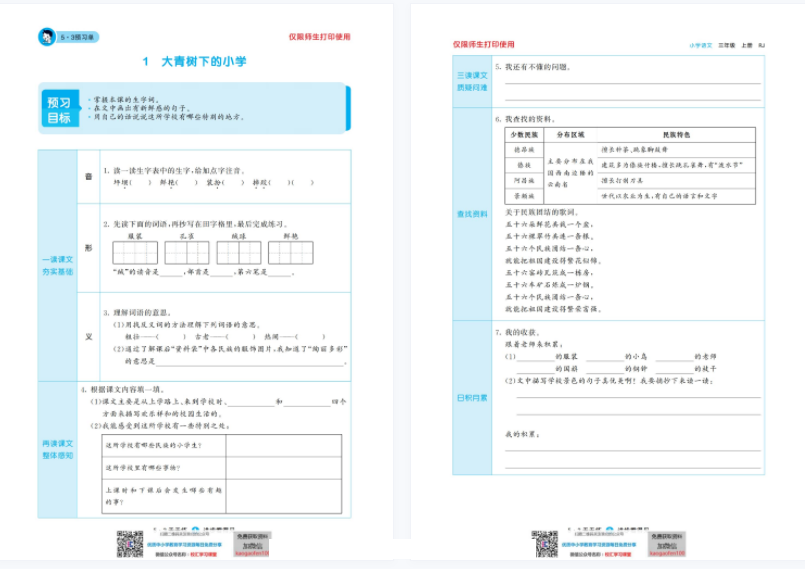Click the "查找资料" section label
The image size is (805, 569).
point(472,214)
